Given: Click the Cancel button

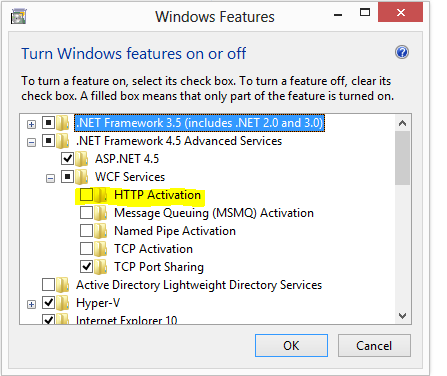Looking at the screenshot, I should [x=374, y=346].
